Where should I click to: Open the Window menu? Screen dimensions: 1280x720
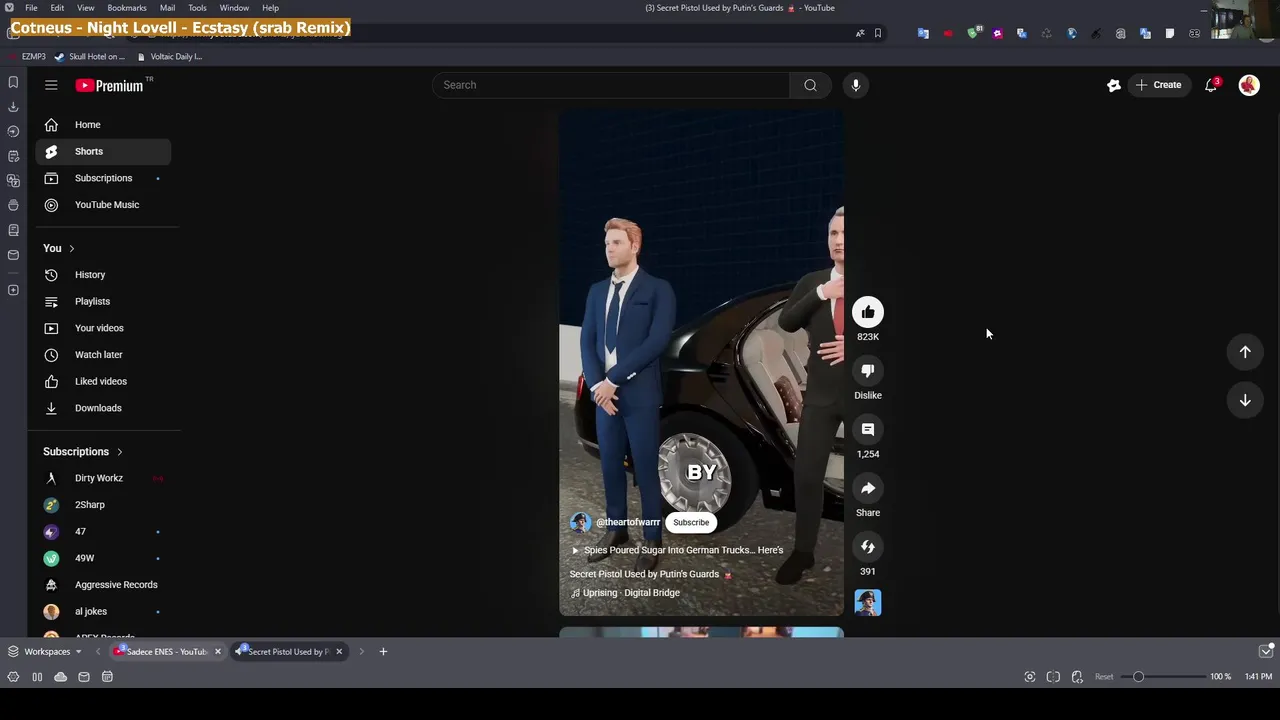pyautogui.click(x=234, y=8)
